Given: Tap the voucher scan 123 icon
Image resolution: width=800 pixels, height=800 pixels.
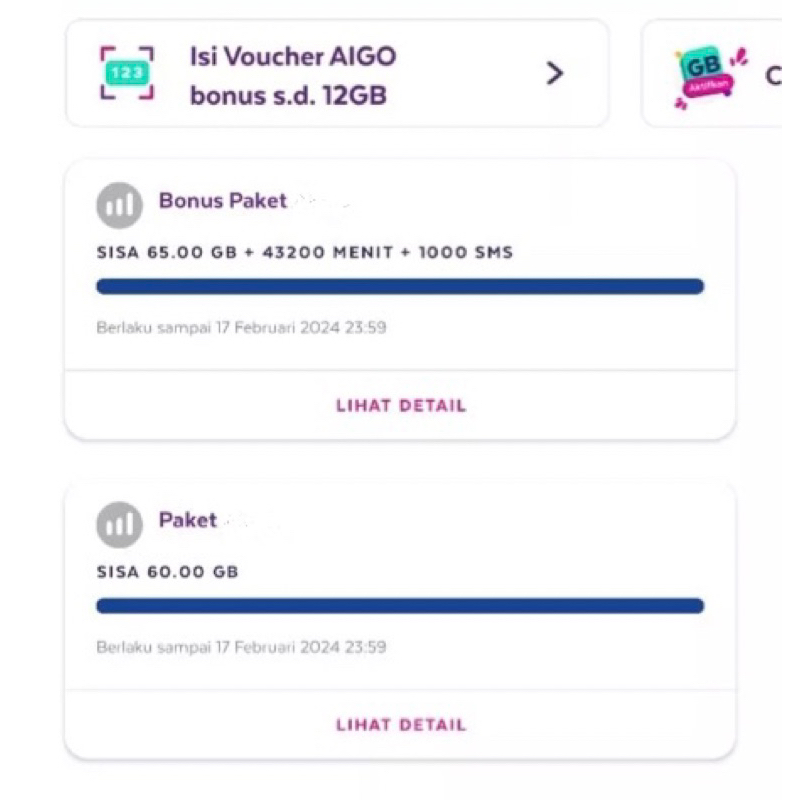Looking at the screenshot, I should (127, 73).
